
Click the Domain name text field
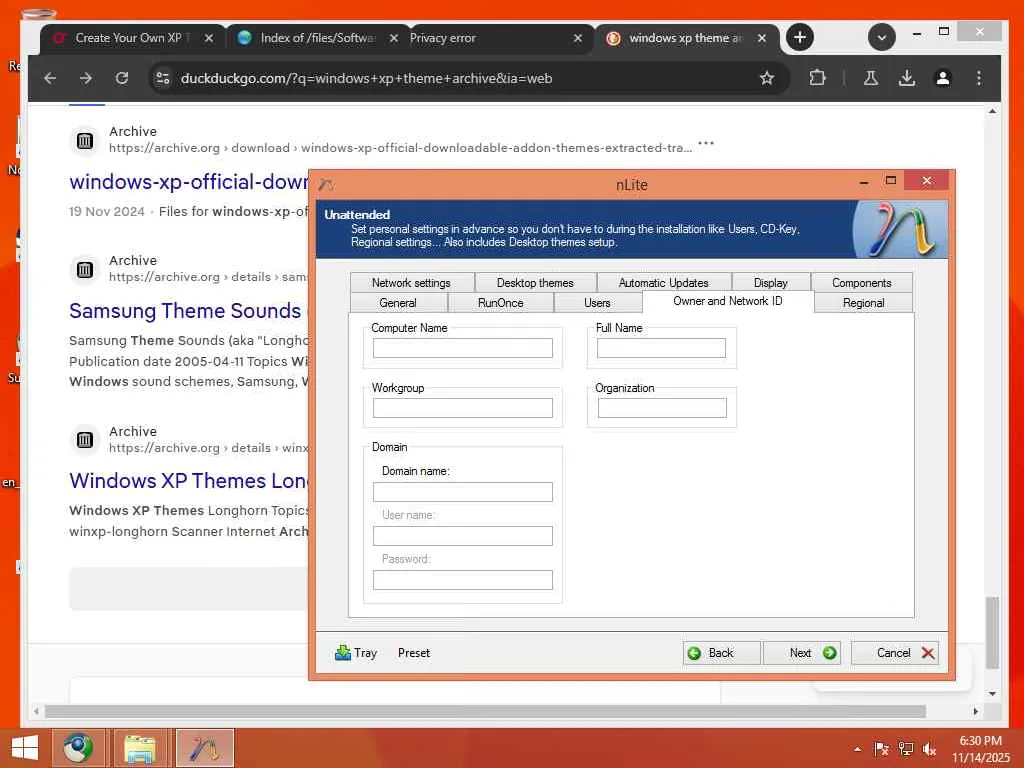point(462,492)
